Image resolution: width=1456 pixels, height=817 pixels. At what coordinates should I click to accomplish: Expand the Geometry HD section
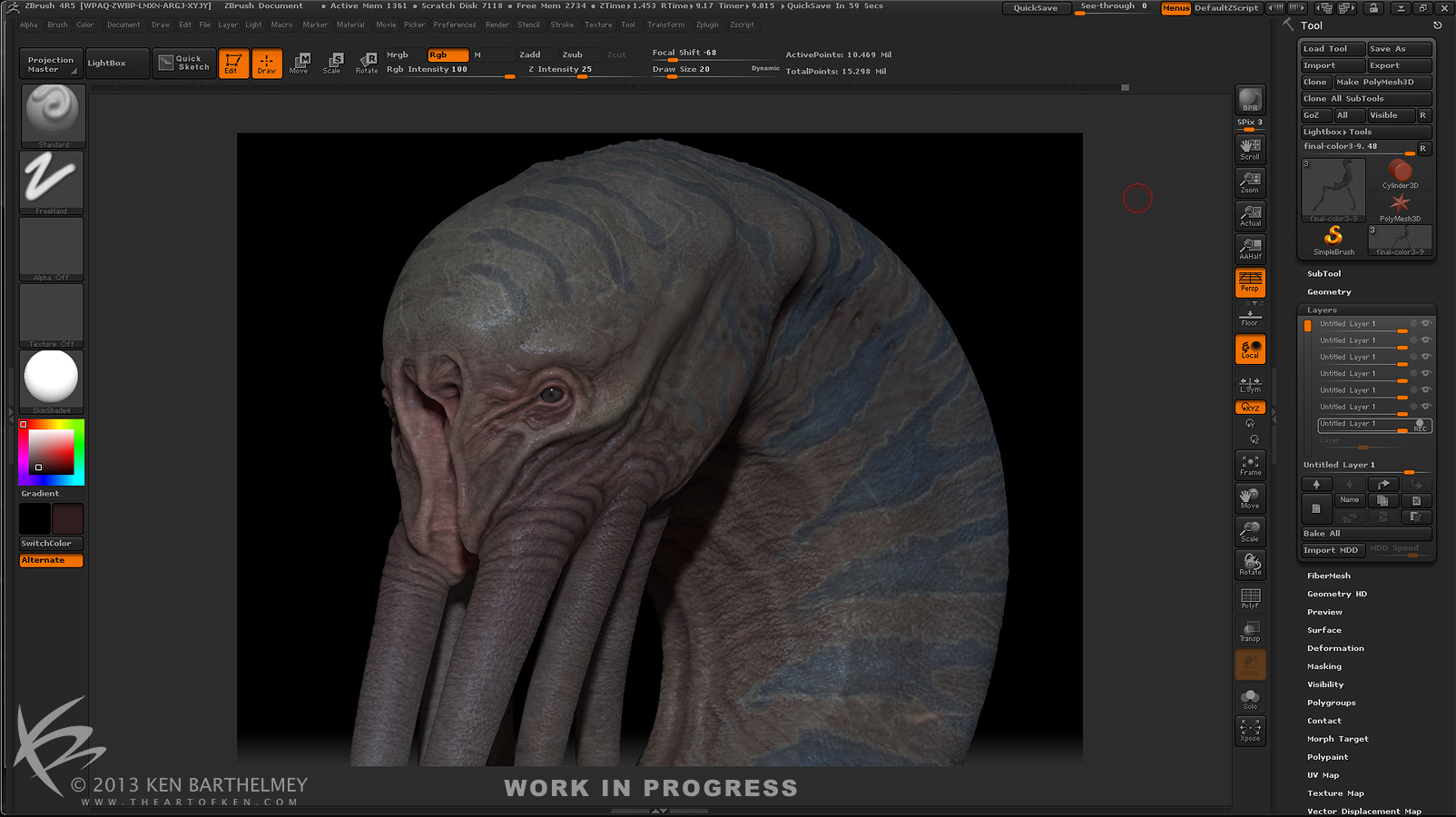click(x=1337, y=594)
